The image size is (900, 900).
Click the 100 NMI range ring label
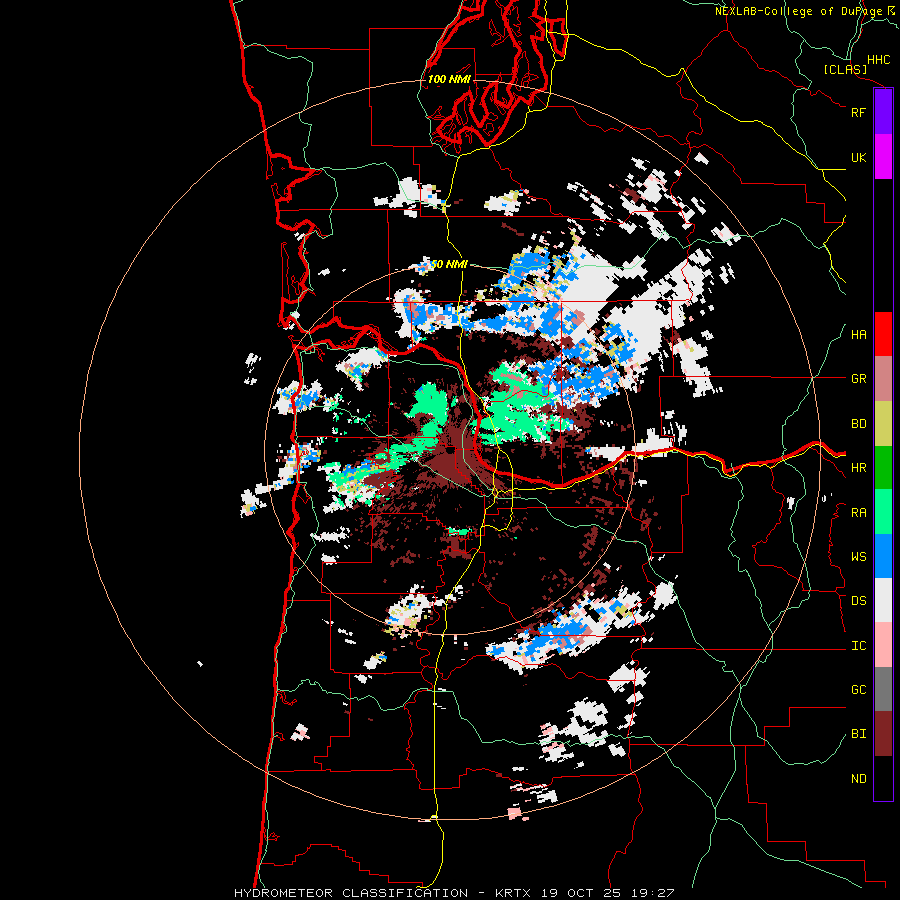tap(449, 79)
